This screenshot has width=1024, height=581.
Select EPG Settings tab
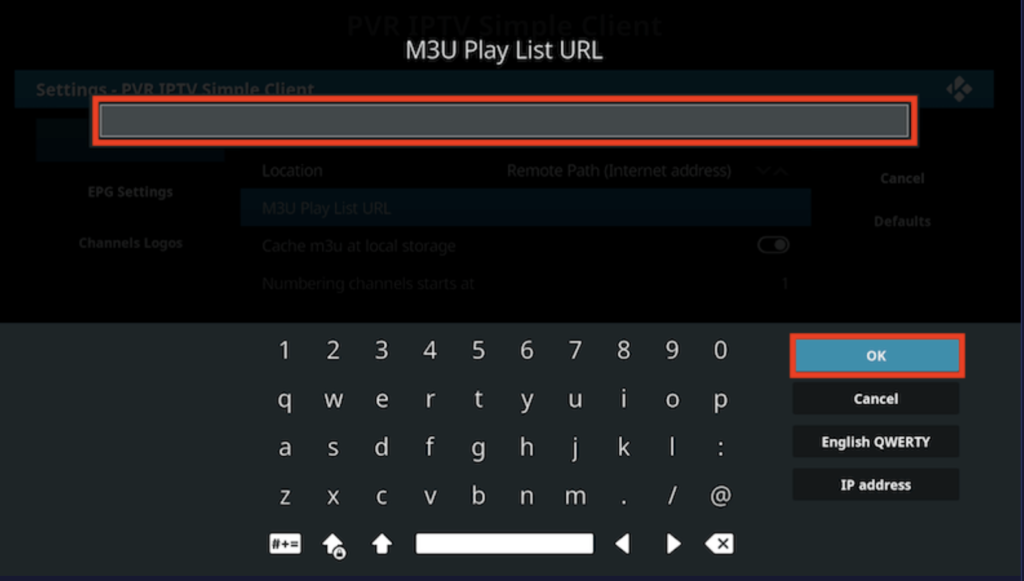(x=131, y=192)
